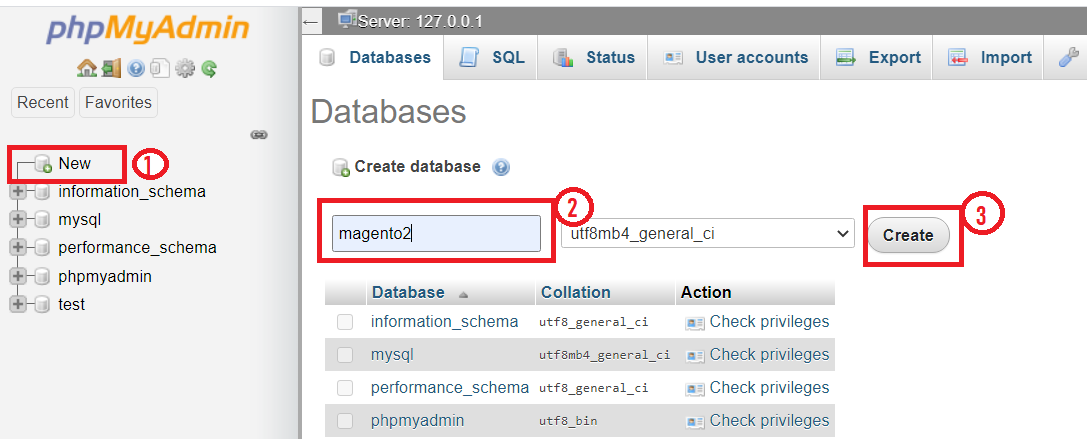The height and width of the screenshot is (441, 1090).
Task: Click privileges icon in information_schema row
Action: click(x=695, y=323)
